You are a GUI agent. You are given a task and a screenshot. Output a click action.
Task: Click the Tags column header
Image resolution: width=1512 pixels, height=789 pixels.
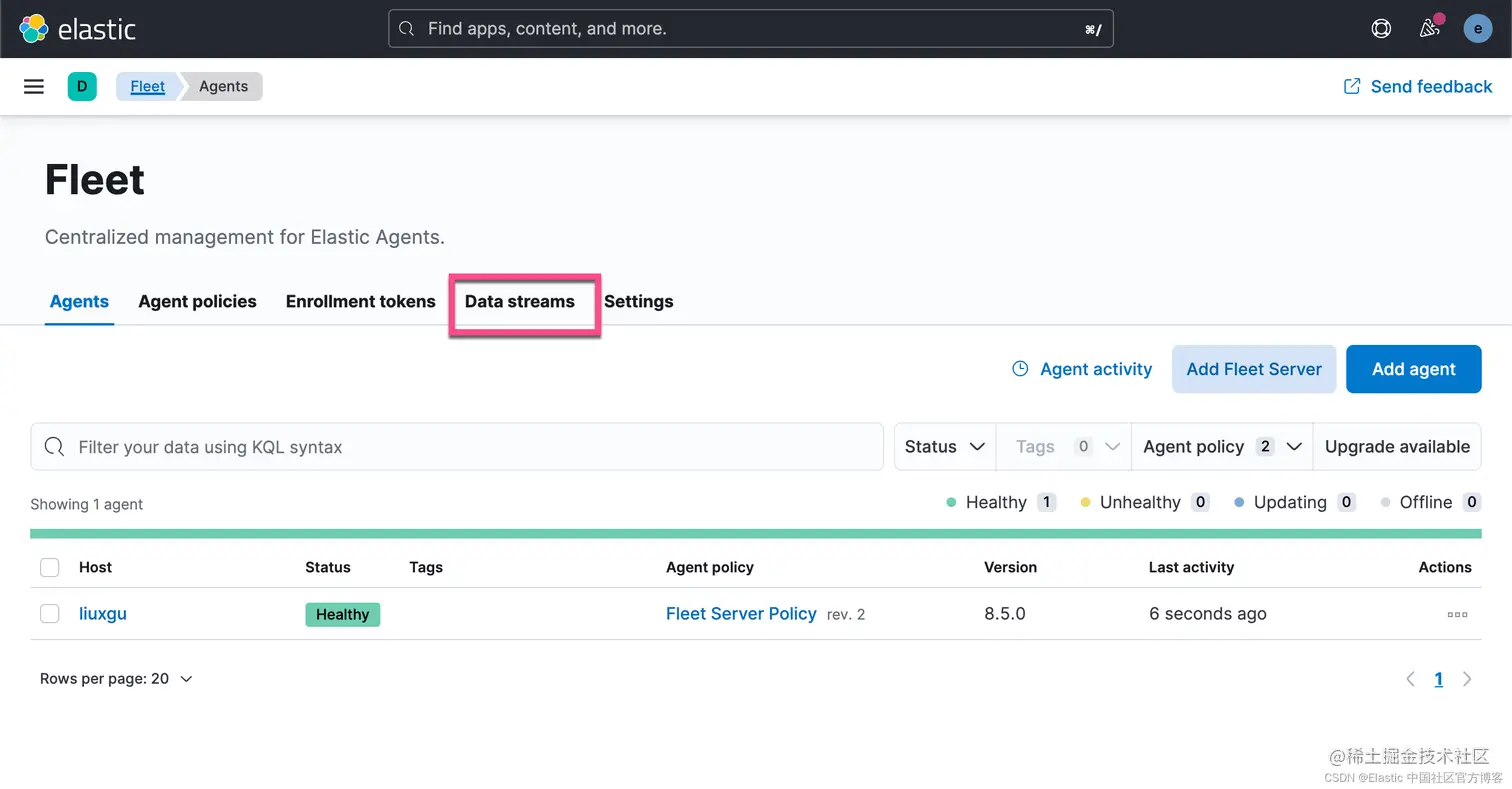pos(426,567)
